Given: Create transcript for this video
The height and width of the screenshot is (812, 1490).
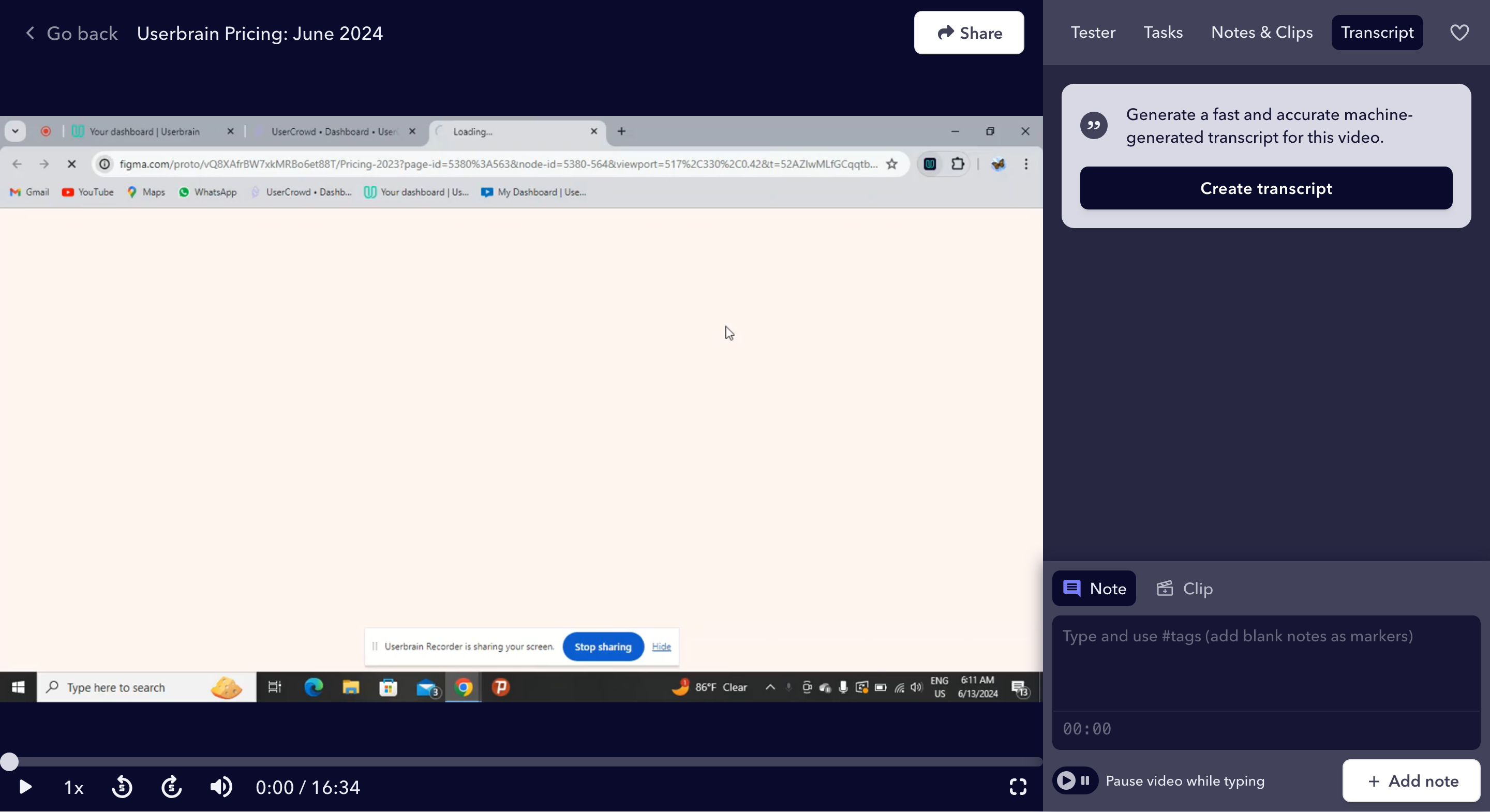Looking at the screenshot, I should click(1265, 189).
